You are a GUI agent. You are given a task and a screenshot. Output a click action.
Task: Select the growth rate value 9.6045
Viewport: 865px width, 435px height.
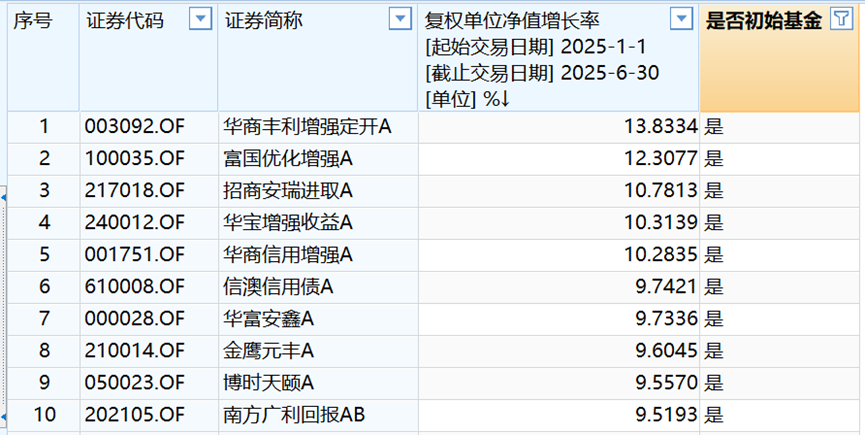click(x=667, y=351)
